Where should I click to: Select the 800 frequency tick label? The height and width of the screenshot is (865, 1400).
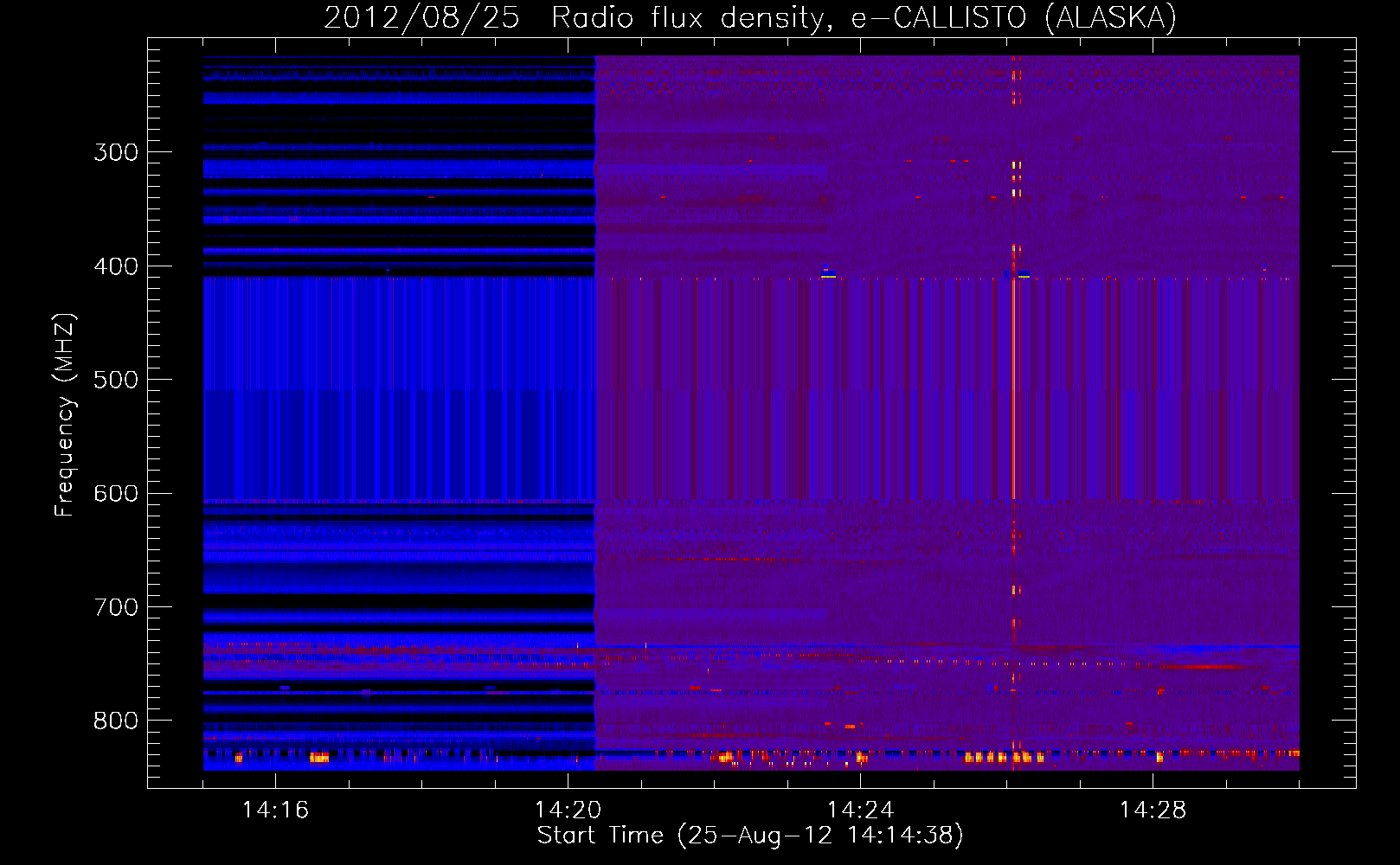coord(116,721)
